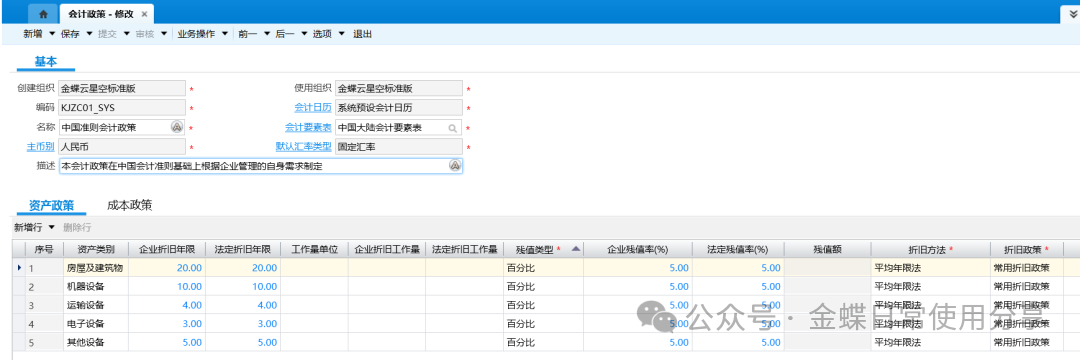Image resolution: width=1080 pixels, height=360 pixels.
Task: Open the home tab icon
Action: pyautogui.click(x=43, y=14)
